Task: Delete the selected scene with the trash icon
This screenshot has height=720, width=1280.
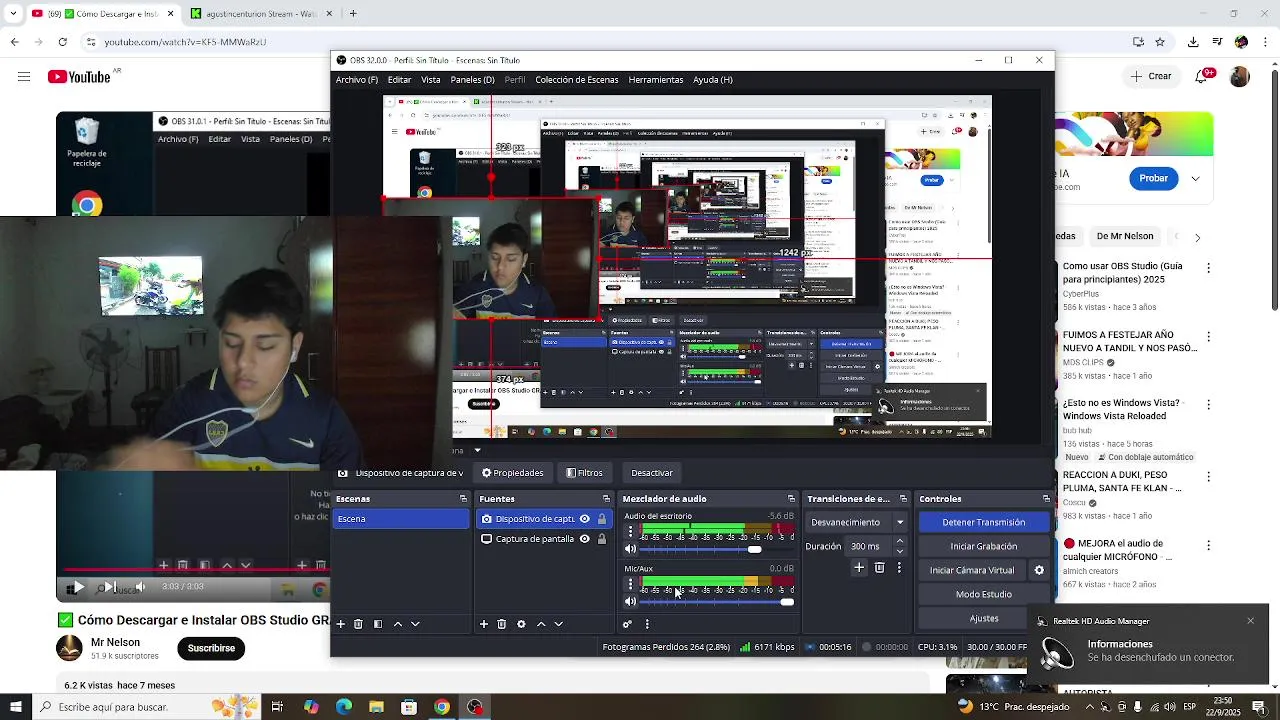Action: tap(358, 624)
